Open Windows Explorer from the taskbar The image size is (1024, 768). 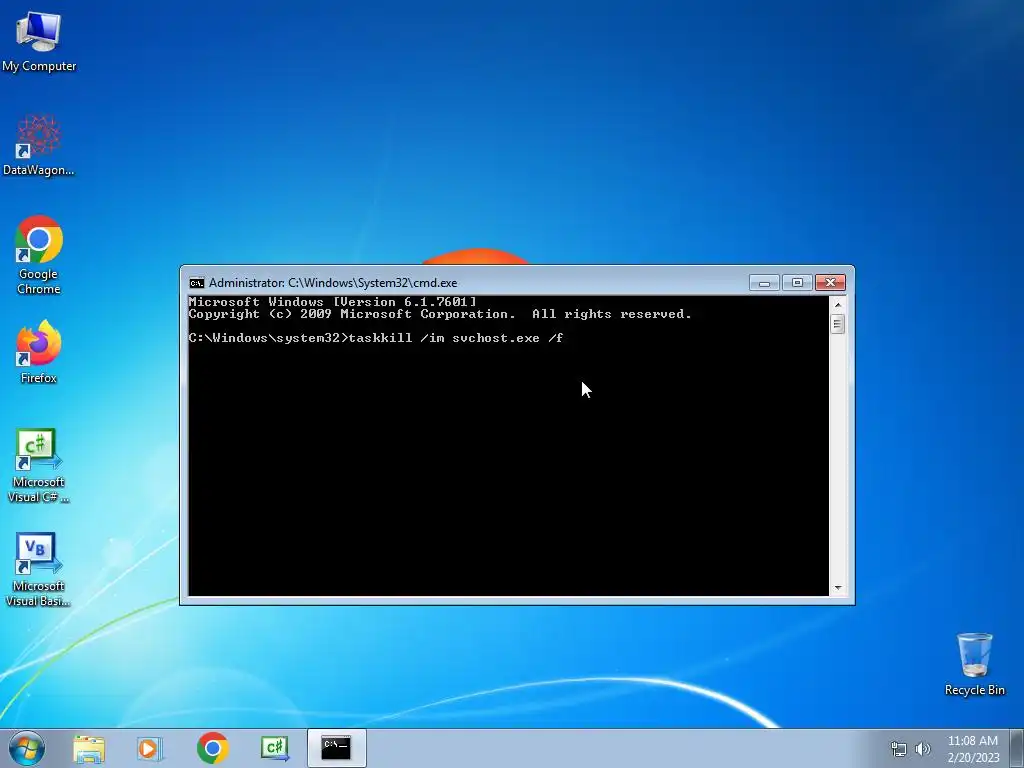click(89, 748)
